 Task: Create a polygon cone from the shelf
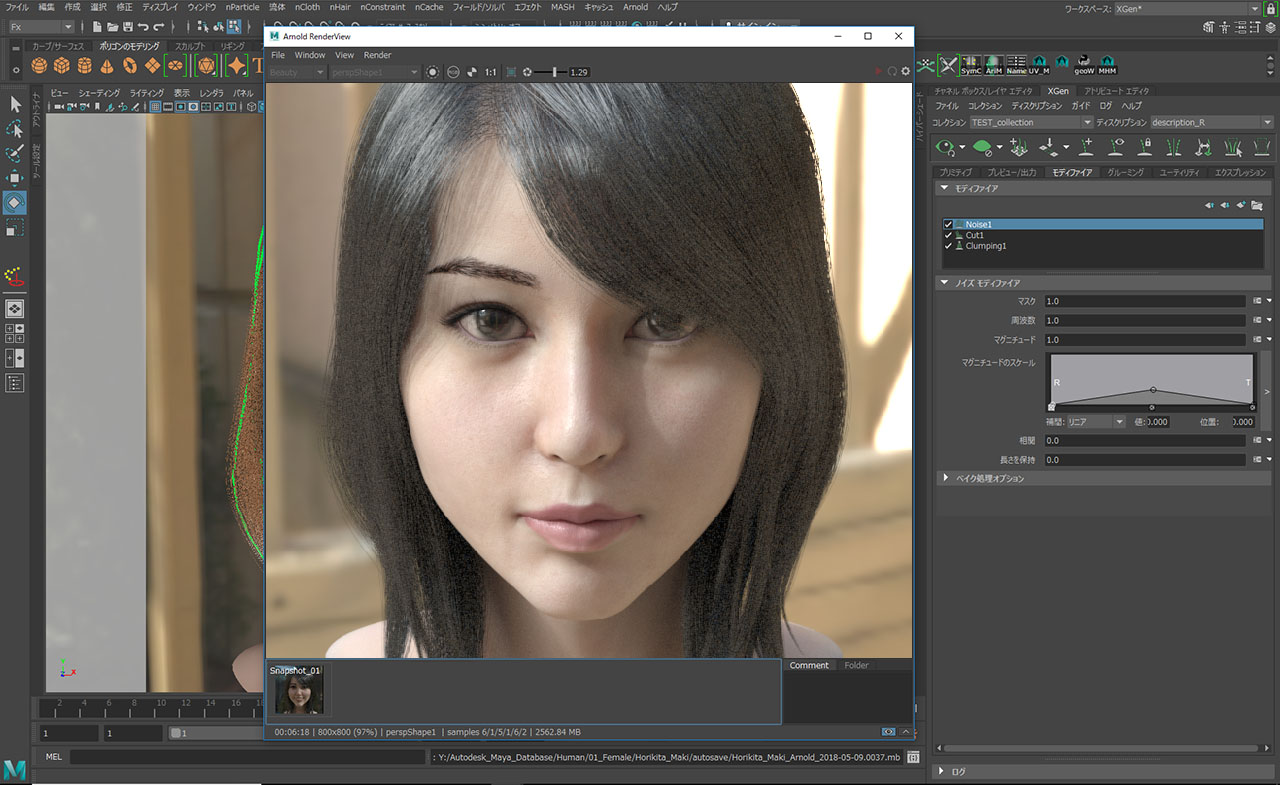tap(107, 65)
